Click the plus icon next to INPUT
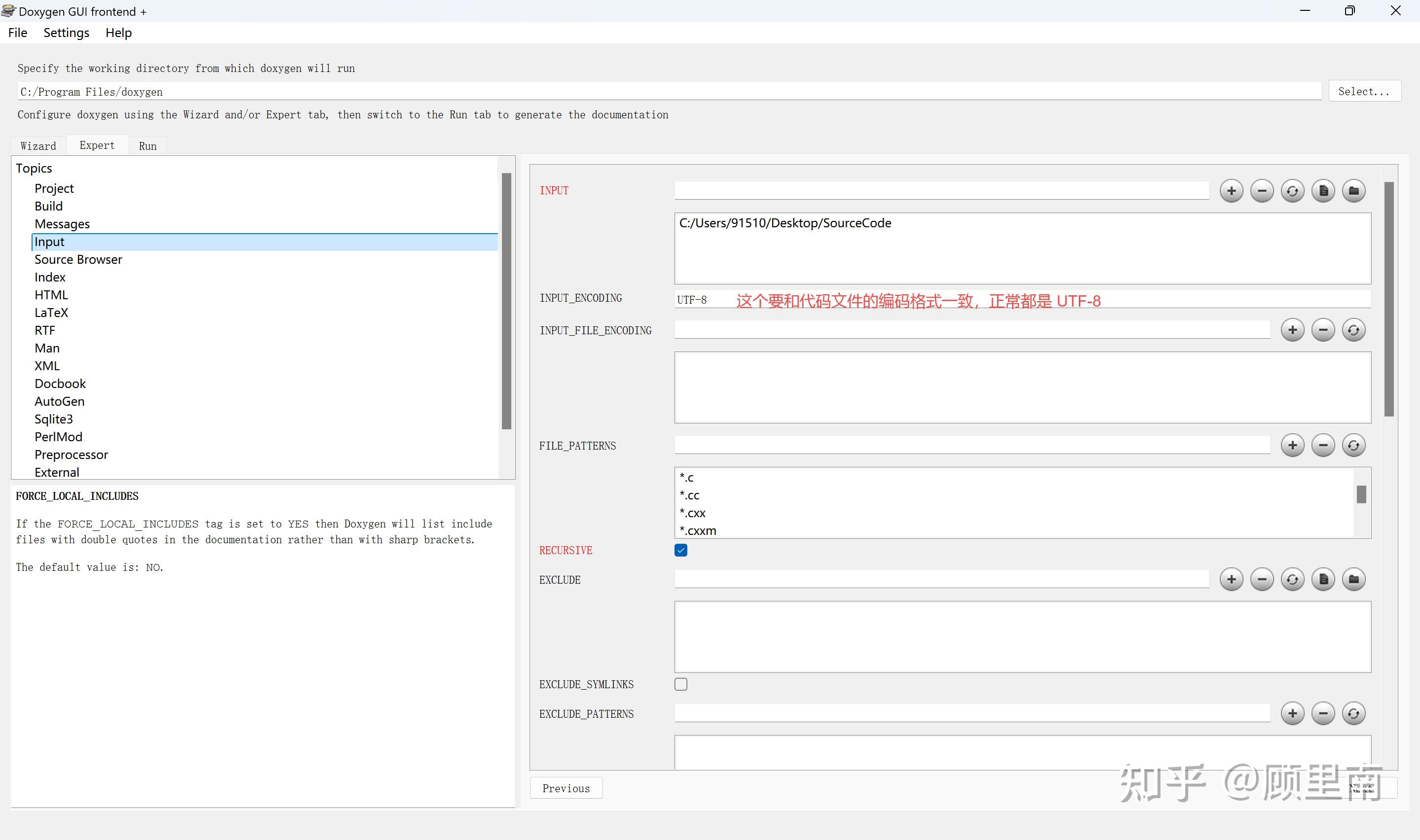The image size is (1420, 840). tap(1231, 191)
